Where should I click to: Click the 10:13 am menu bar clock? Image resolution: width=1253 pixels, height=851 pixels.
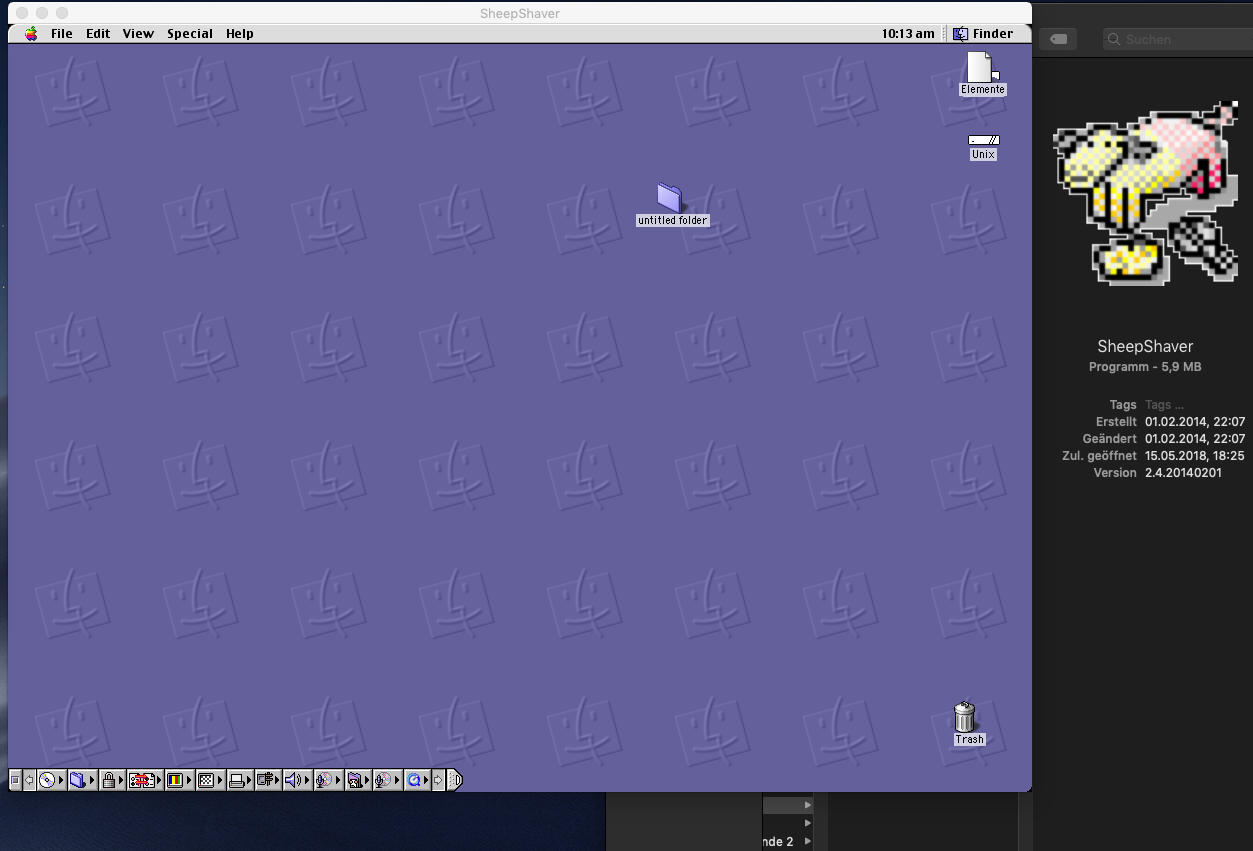908,33
